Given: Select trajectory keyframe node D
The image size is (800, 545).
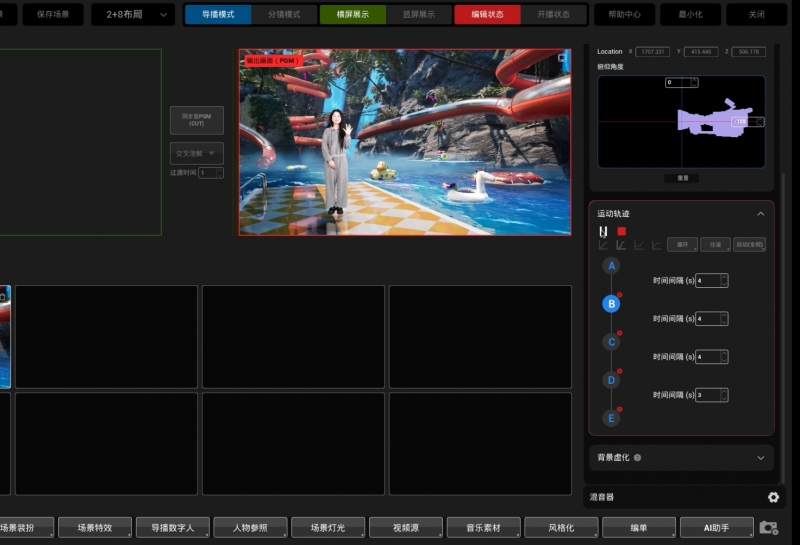Looking at the screenshot, I should (x=611, y=380).
